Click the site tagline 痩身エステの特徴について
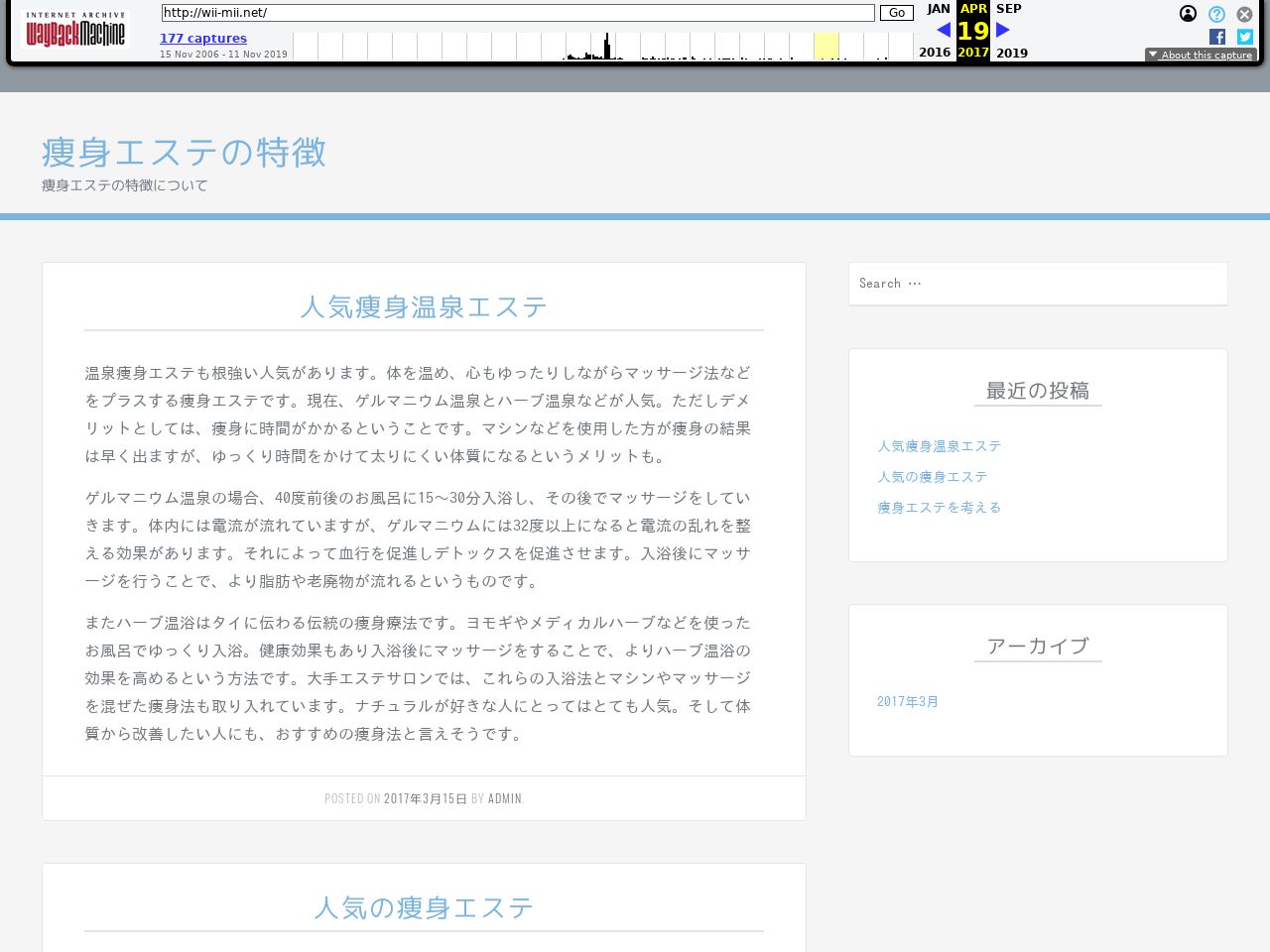This screenshot has width=1270, height=952. (x=125, y=185)
